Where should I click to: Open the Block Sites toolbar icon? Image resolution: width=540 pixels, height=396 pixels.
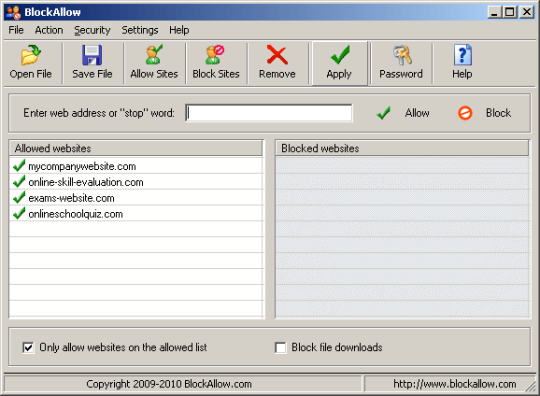(215, 55)
